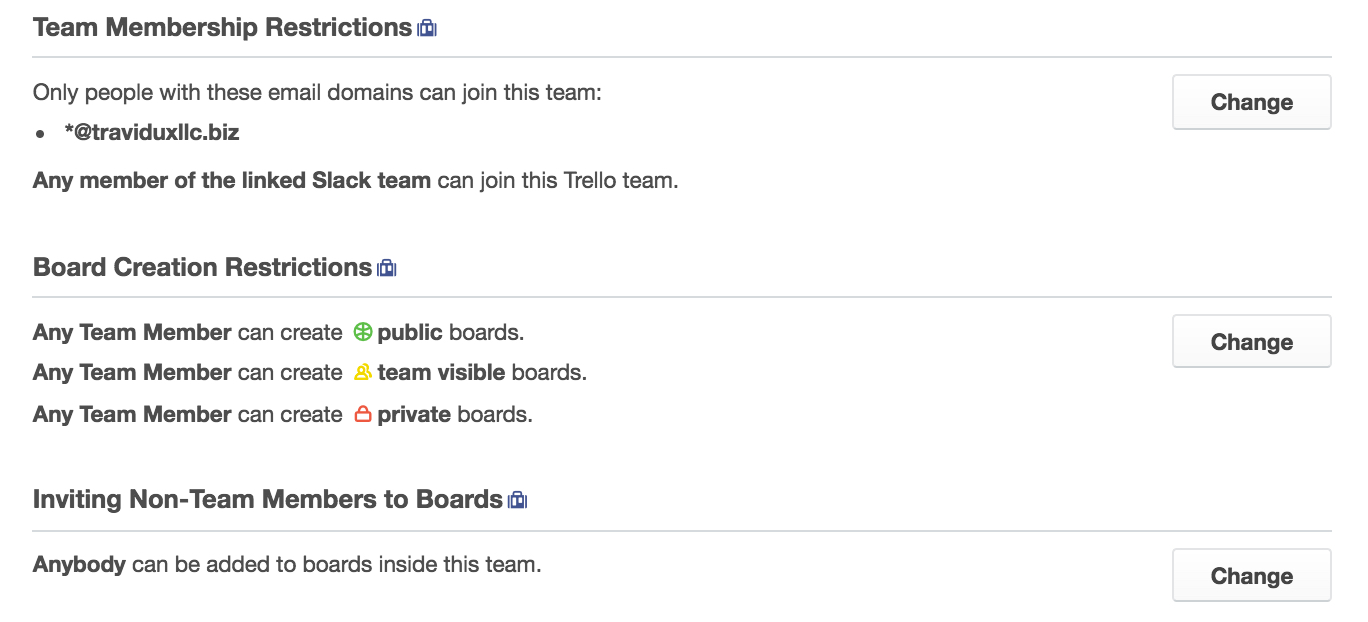
Task: Click the line about creating team visible boards
Action: click(x=310, y=373)
